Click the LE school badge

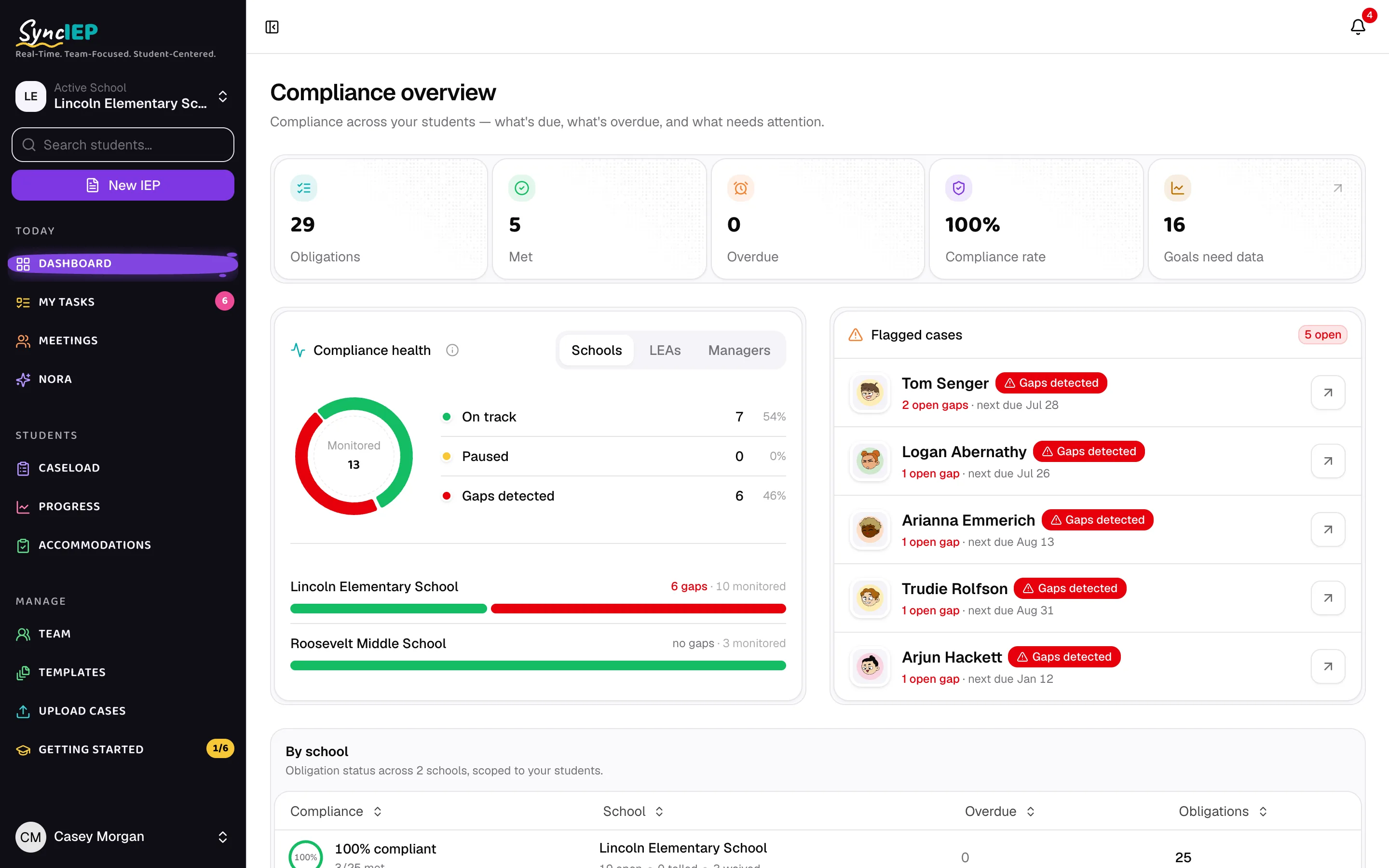31,96
